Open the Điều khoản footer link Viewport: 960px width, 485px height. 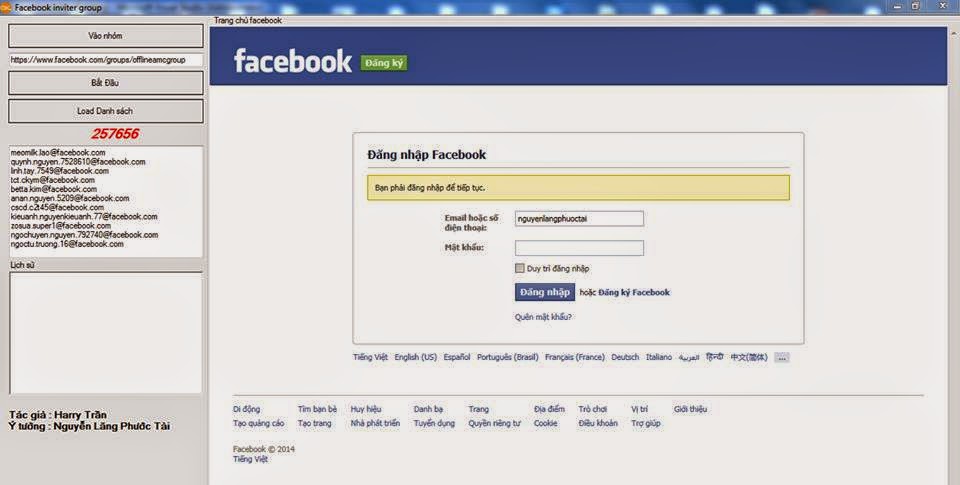(x=598, y=423)
